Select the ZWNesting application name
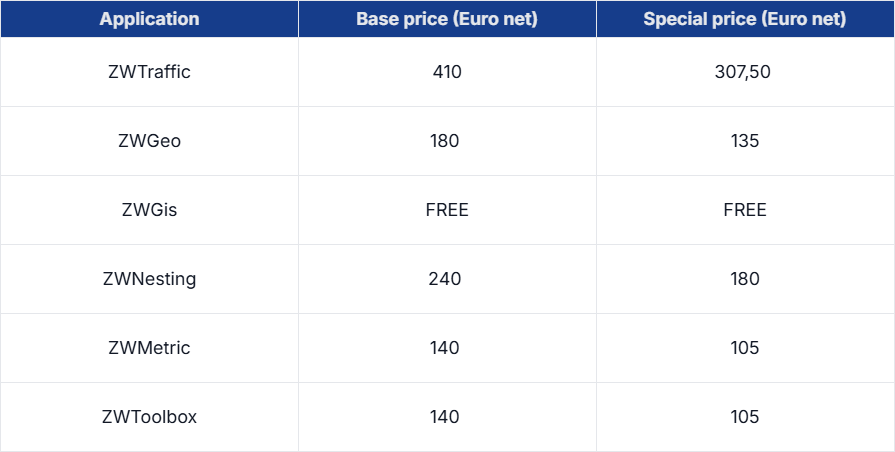The image size is (895, 452). [150, 279]
